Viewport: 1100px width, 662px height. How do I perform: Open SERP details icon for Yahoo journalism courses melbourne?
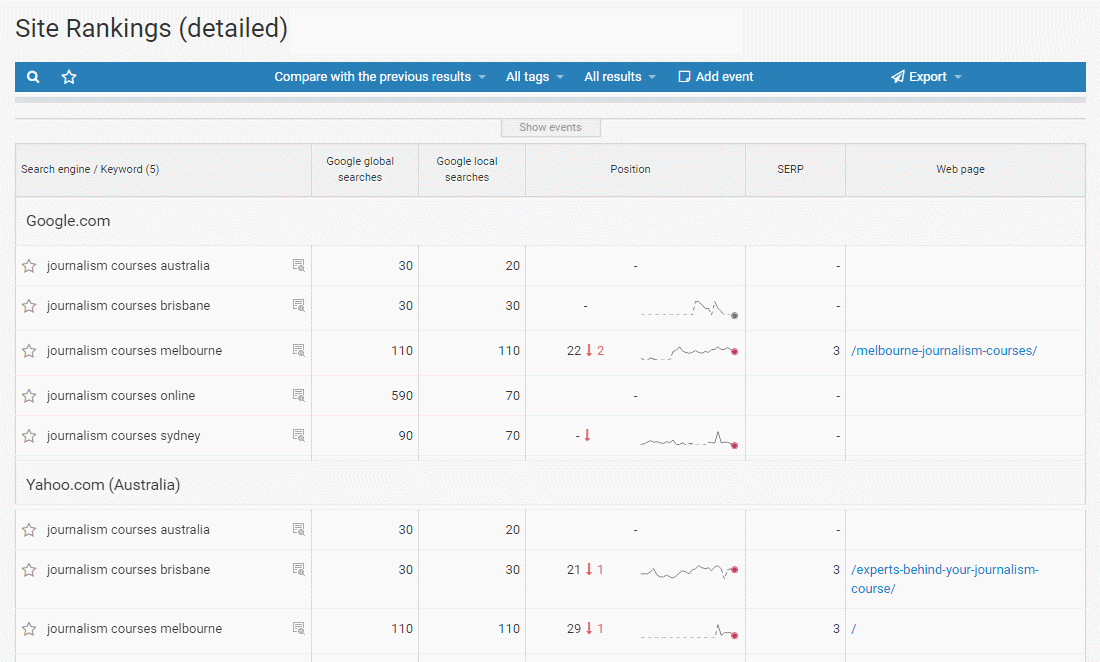(298, 629)
